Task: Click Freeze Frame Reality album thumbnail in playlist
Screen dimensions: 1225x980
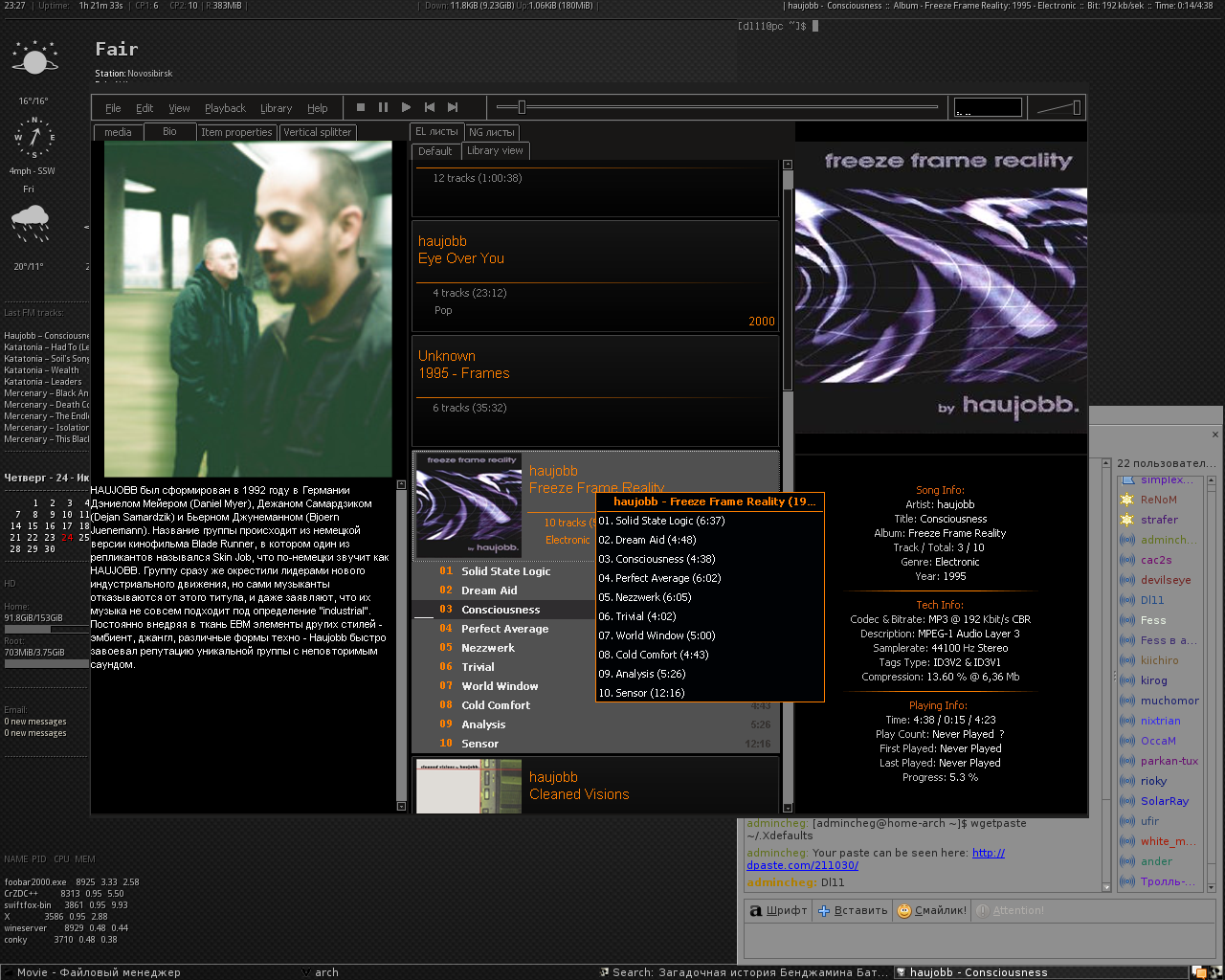Action: pos(469,506)
